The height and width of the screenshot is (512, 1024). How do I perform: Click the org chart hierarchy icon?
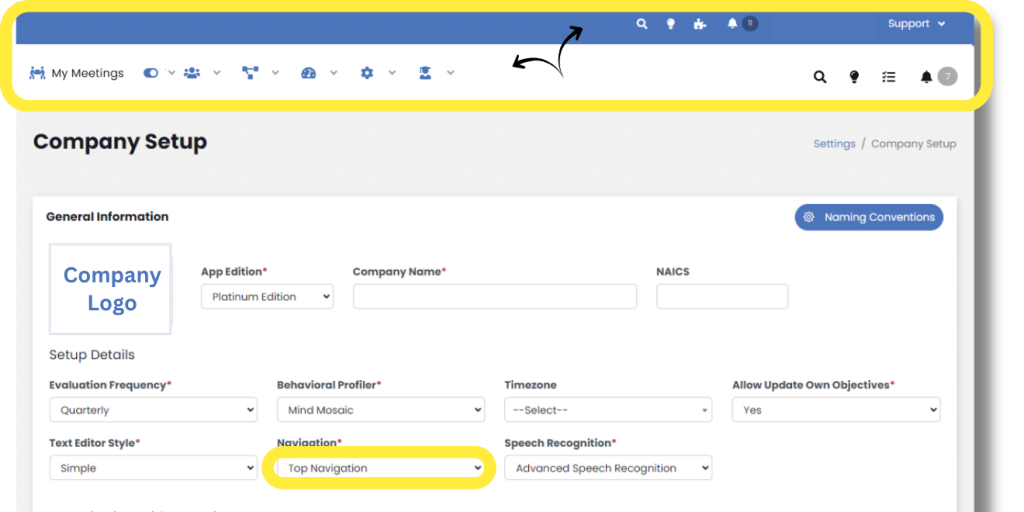pos(250,73)
